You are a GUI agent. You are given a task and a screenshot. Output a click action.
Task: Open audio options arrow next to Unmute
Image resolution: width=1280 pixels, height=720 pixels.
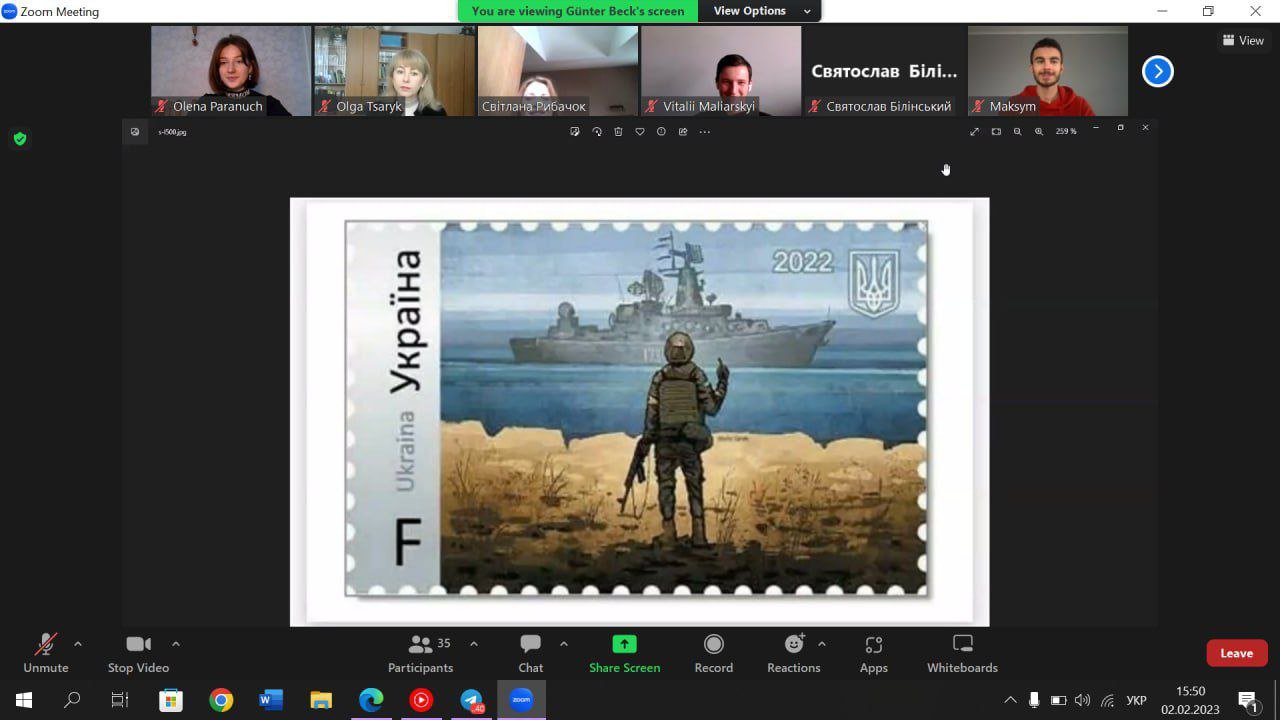[x=78, y=644]
